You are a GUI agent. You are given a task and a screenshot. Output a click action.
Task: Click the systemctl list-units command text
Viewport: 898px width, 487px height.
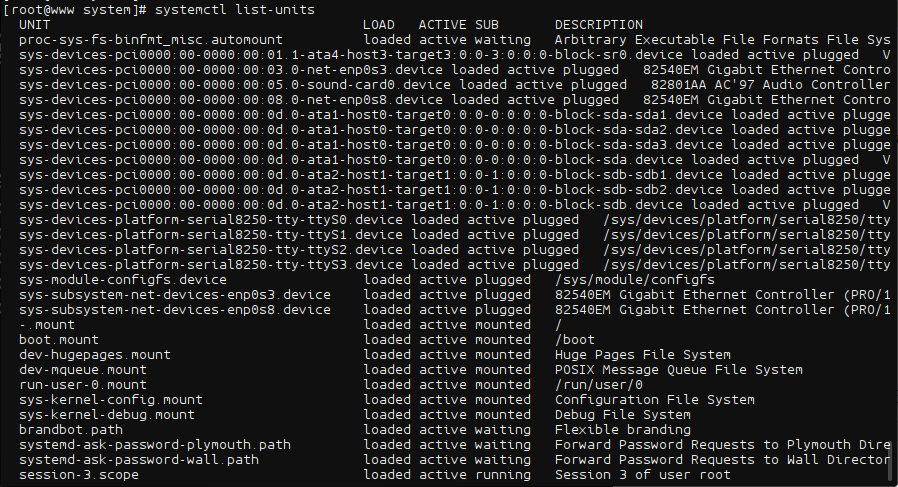pyautogui.click(x=235, y=10)
